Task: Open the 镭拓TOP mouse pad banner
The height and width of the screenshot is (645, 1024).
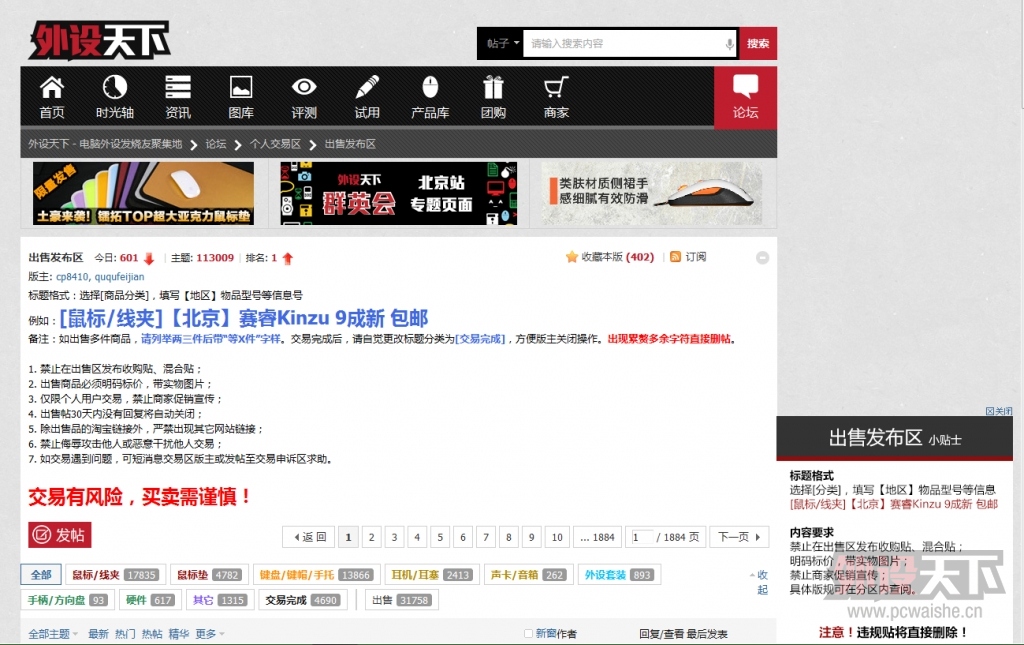Action: [144, 193]
